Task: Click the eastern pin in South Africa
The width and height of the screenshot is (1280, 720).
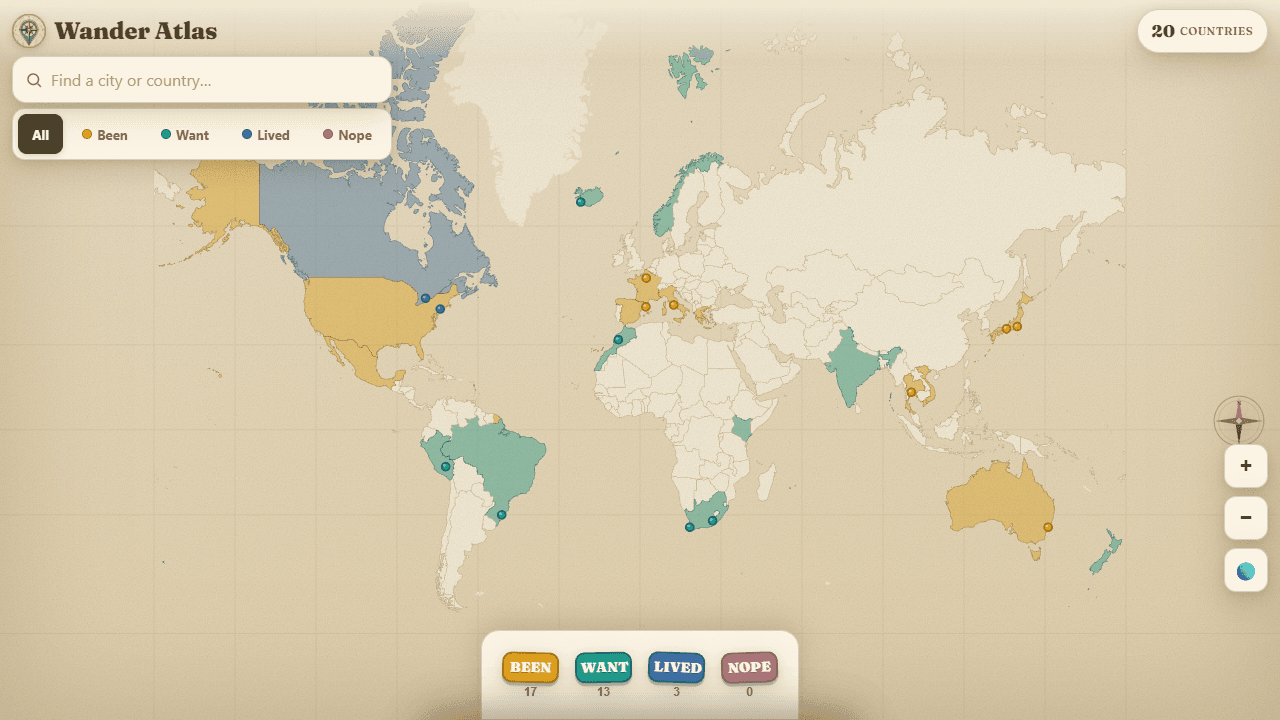Action: pyautogui.click(x=712, y=520)
